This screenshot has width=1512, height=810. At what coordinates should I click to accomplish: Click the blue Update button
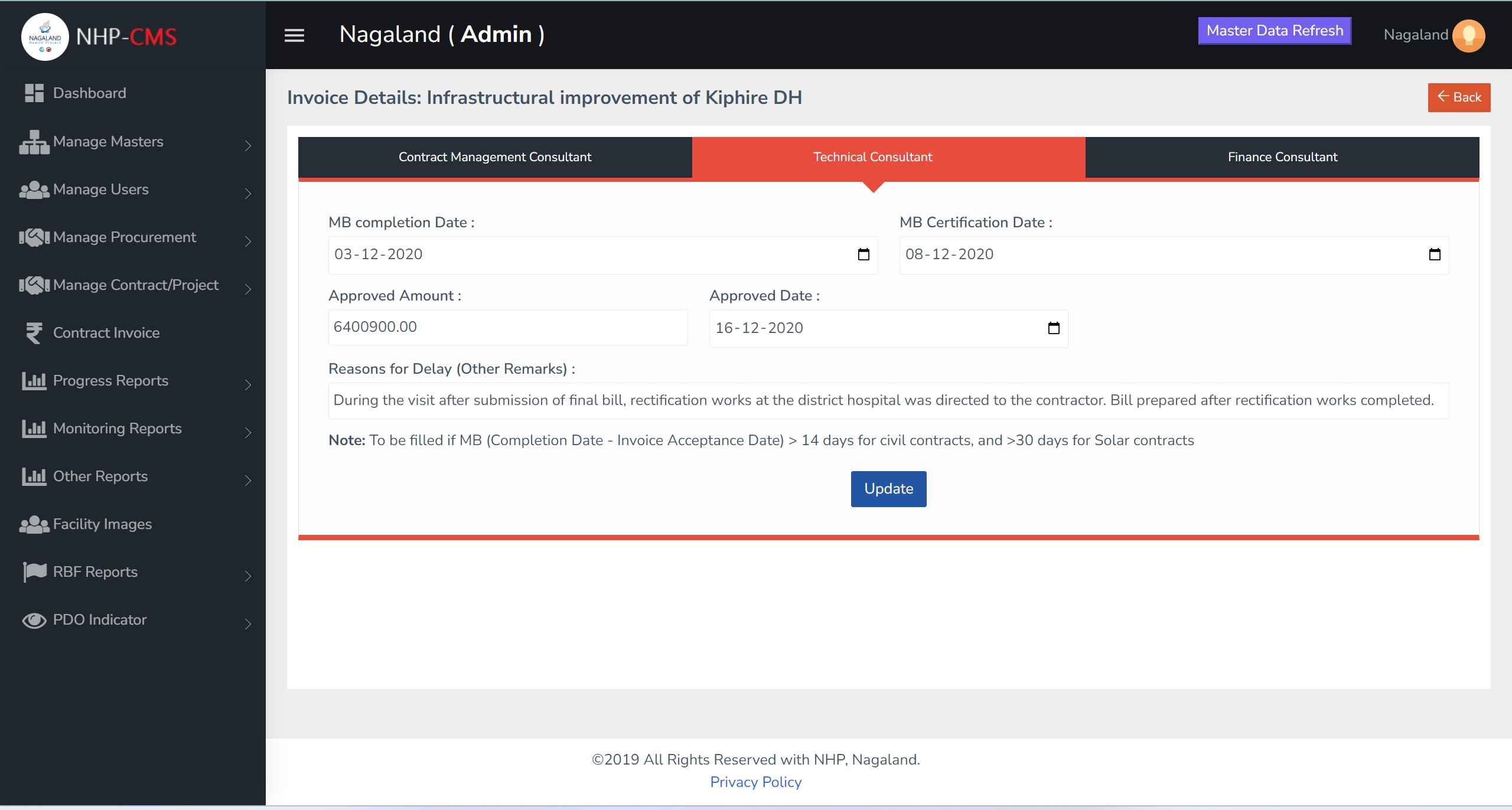click(x=888, y=489)
